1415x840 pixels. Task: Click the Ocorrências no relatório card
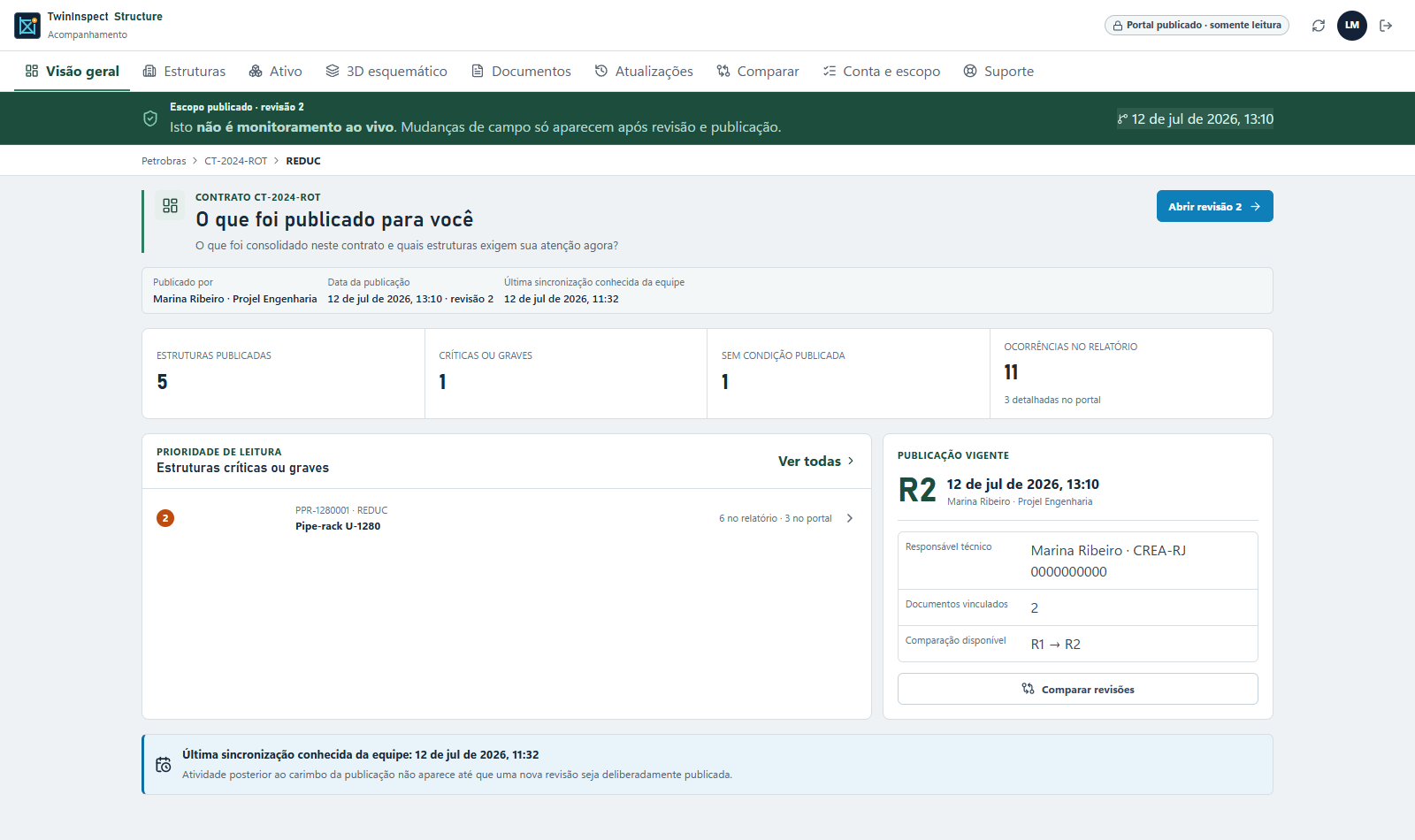coord(1131,373)
